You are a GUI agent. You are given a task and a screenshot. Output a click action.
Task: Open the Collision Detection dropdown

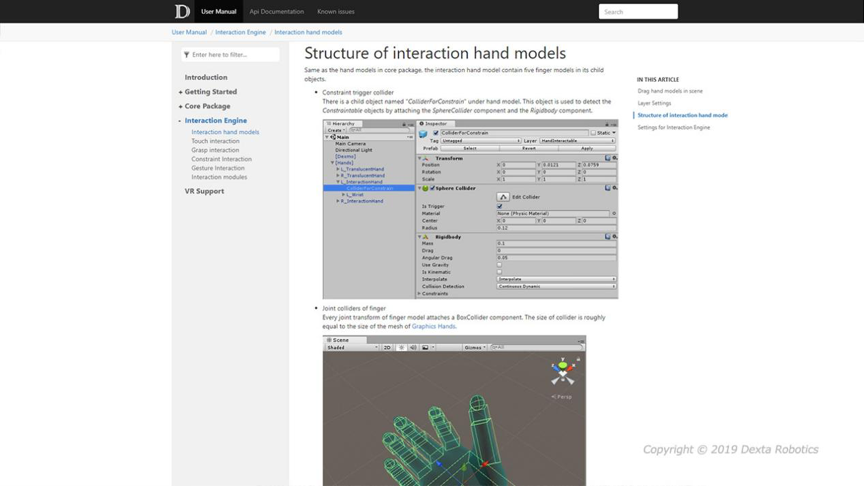556,286
